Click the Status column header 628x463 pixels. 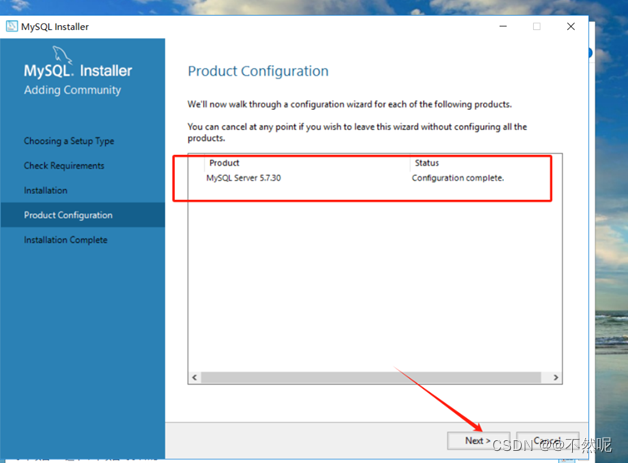427,163
